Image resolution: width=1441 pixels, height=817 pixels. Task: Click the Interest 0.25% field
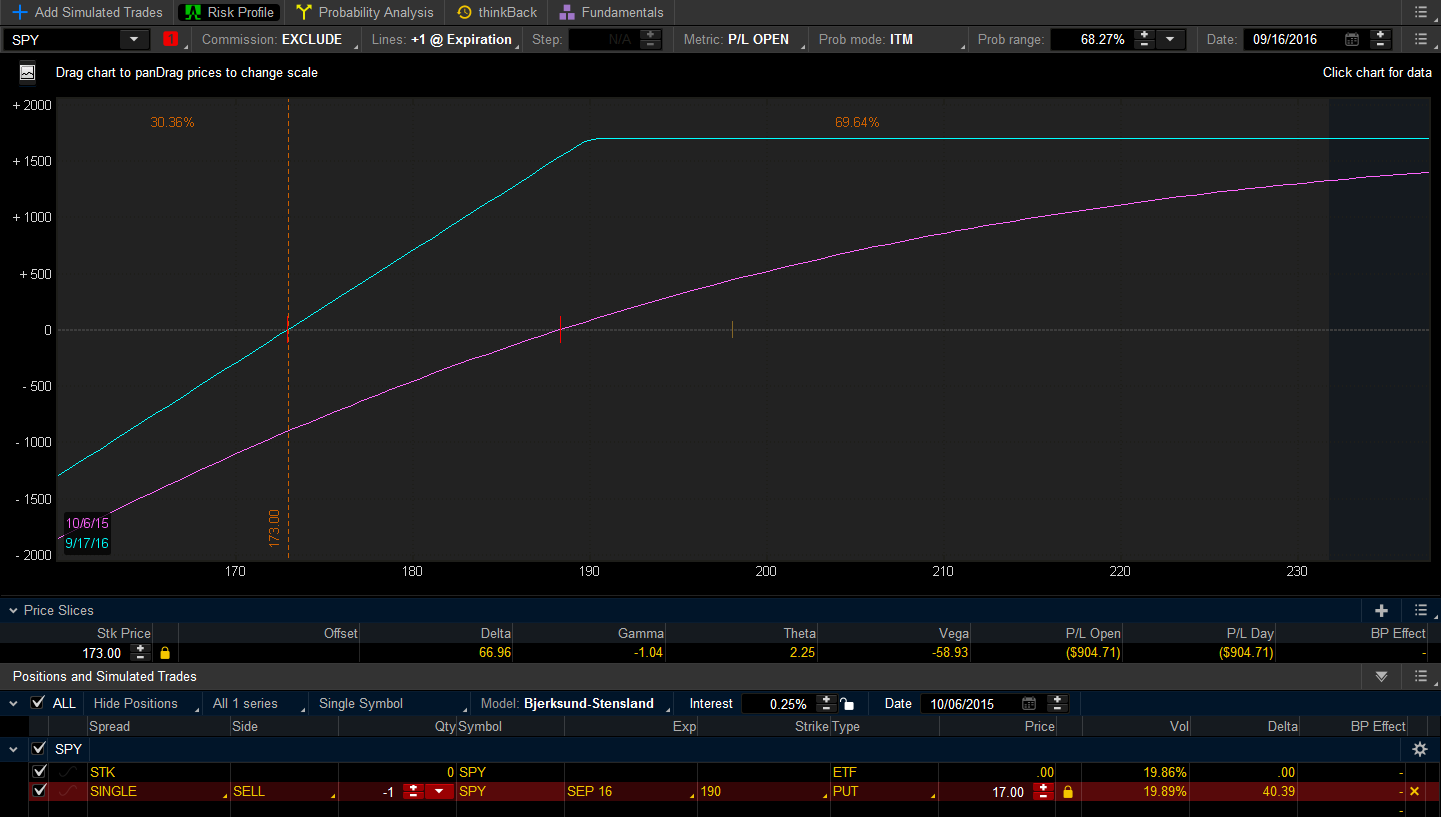(779, 703)
